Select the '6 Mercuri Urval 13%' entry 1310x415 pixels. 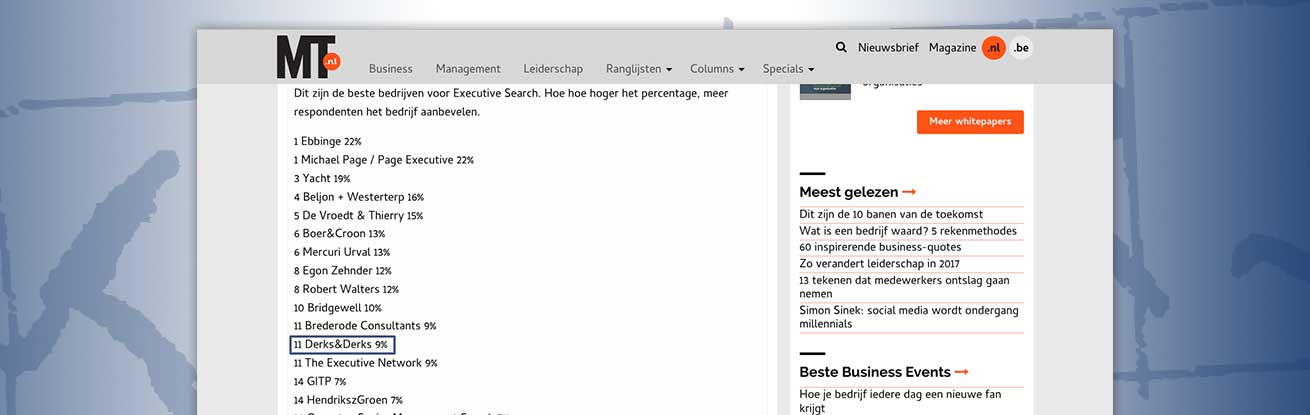342,252
